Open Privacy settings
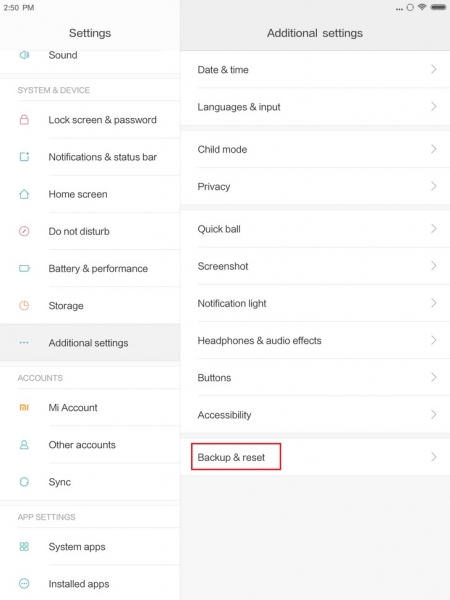The width and height of the screenshot is (450, 600). click(x=315, y=186)
